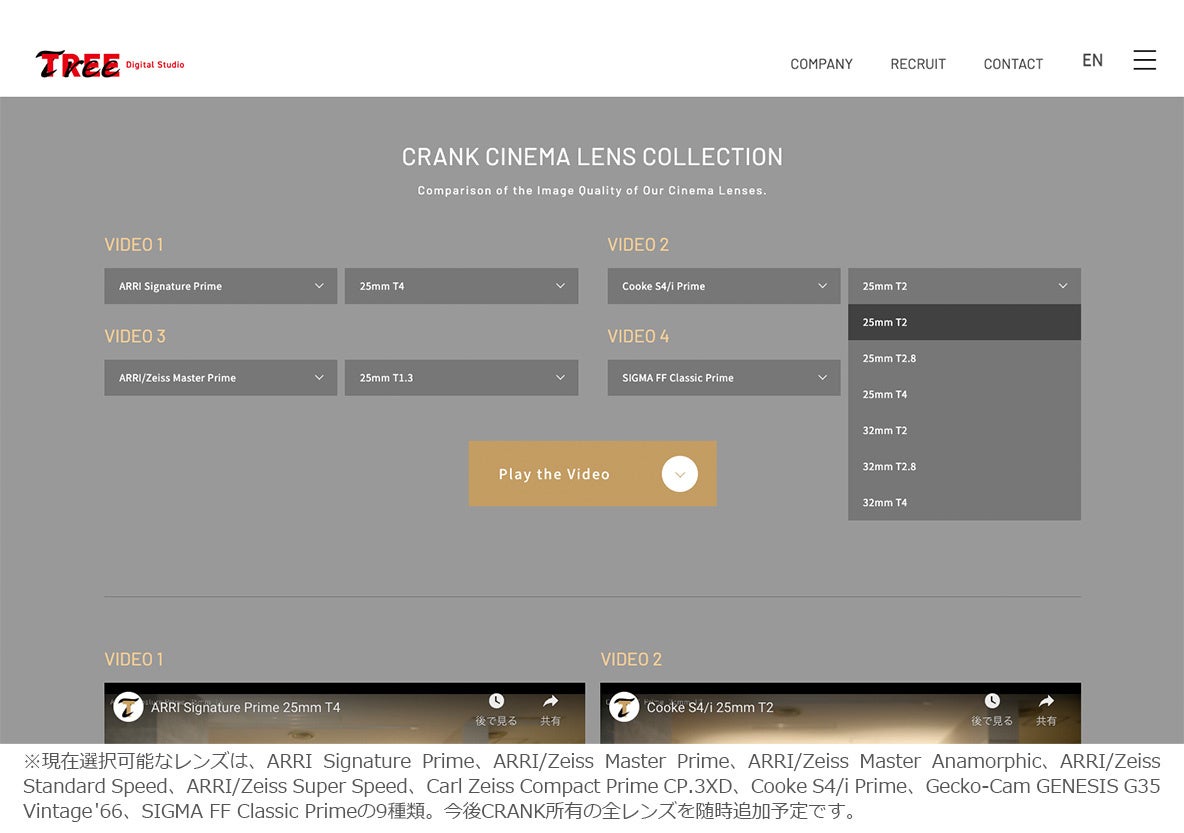Collapse the Video 2 25mm T2 dropdown
Viewport: 1184px width, 833px height.
click(x=964, y=286)
